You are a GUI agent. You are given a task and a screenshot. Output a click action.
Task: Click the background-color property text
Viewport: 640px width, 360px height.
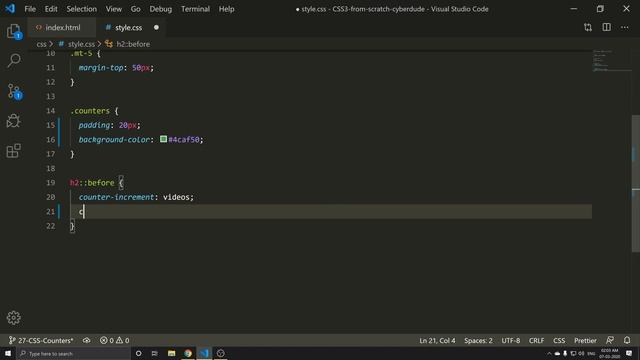coord(114,140)
